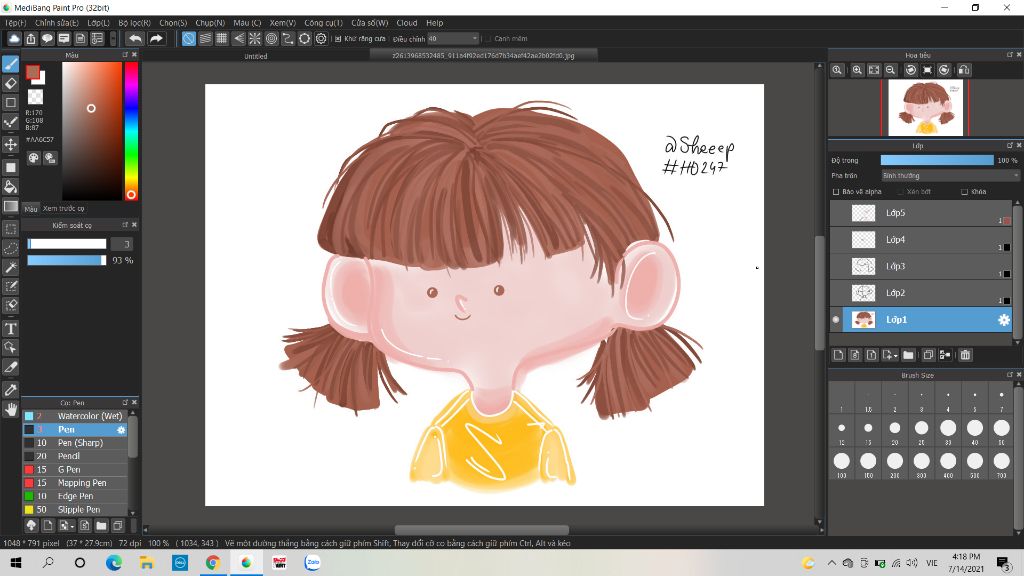Select the Brush tool in left toolbar
1024x576 pixels.
pos(10,64)
